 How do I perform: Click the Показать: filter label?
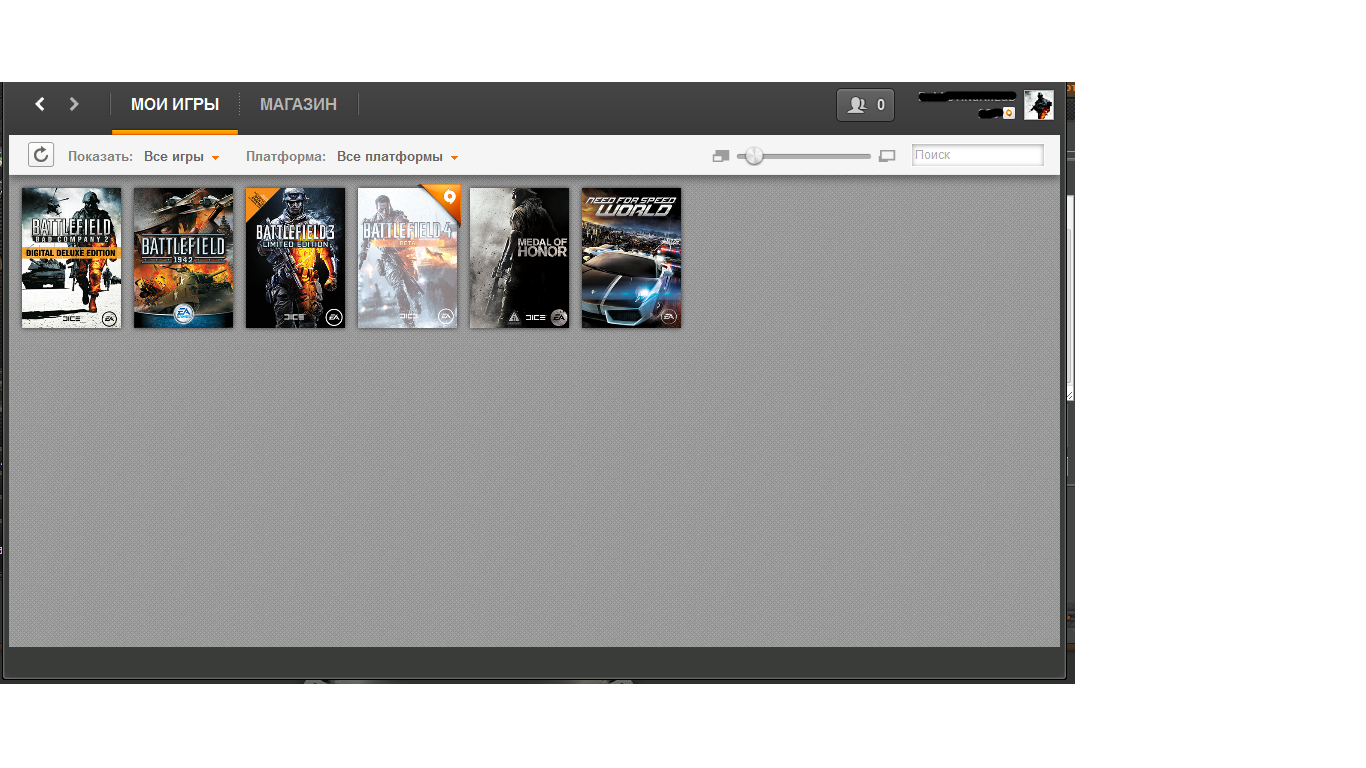pyautogui.click(x=100, y=157)
